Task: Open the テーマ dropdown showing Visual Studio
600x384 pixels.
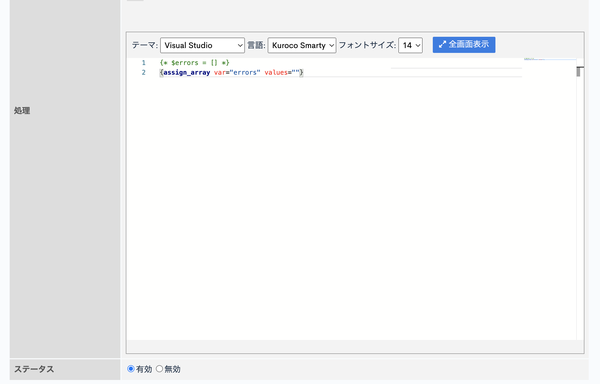Action: pyautogui.click(x=202, y=45)
